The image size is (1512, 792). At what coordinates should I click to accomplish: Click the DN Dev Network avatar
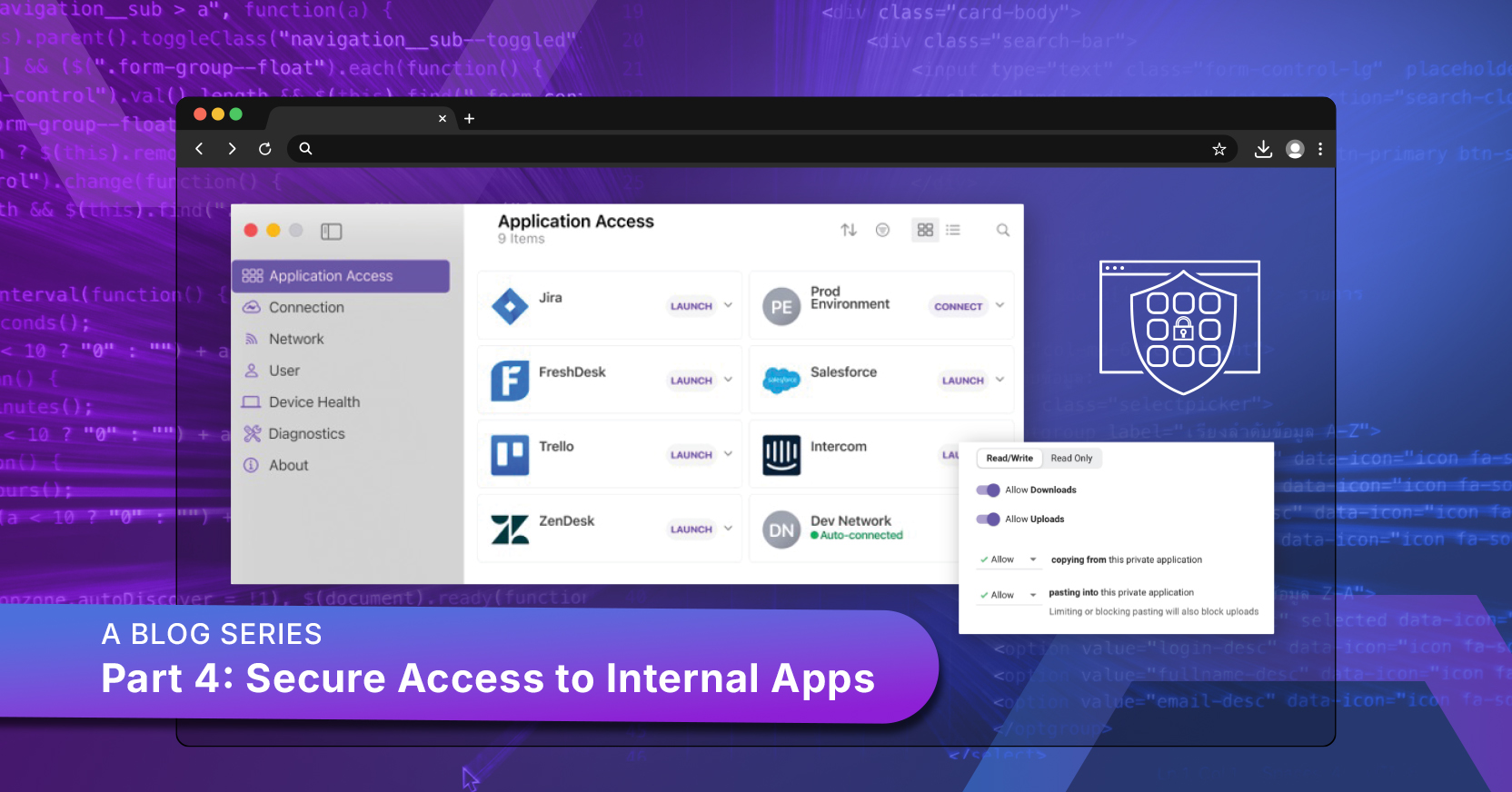coord(781,530)
